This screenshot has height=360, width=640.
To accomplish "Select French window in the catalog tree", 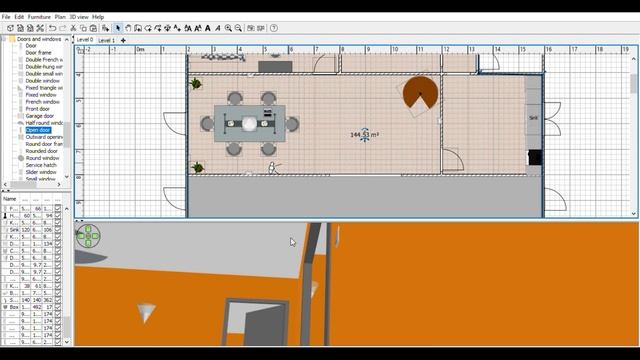I will coord(42,102).
